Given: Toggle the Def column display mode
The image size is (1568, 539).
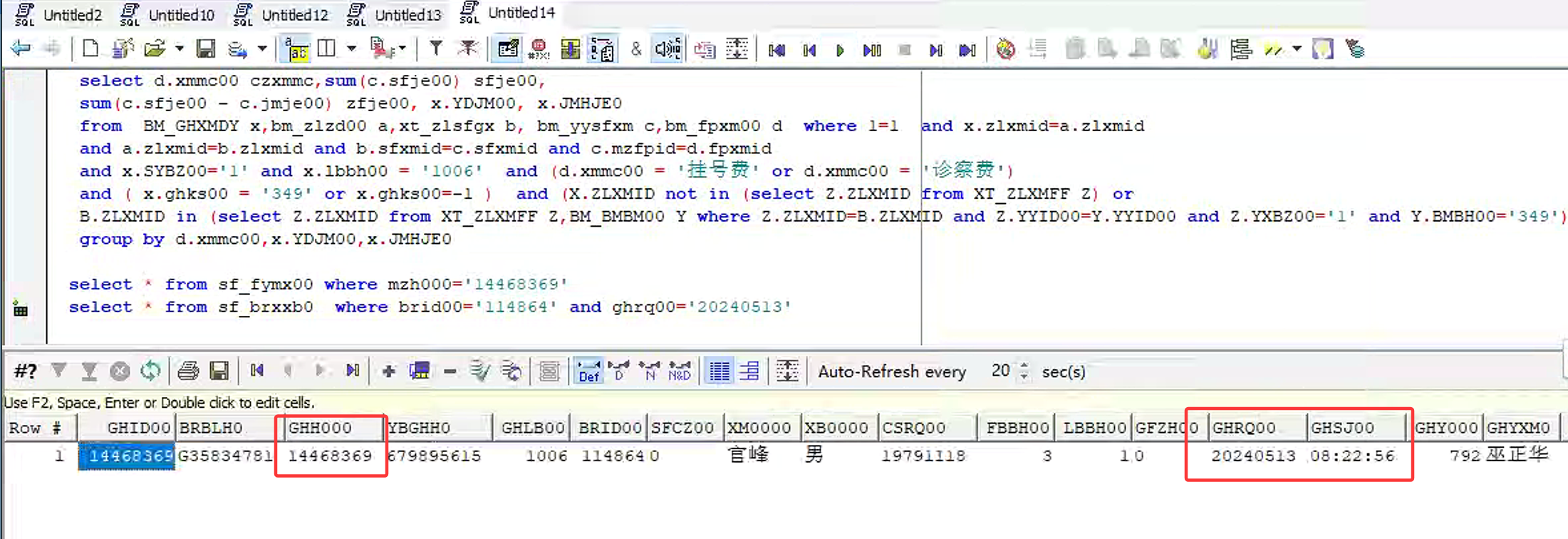Looking at the screenshot, I should tap(589, 371).
